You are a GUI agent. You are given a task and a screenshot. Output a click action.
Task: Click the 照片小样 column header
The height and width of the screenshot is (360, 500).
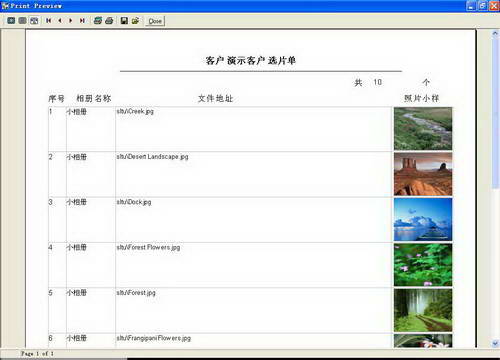click(x=422, y=98)
